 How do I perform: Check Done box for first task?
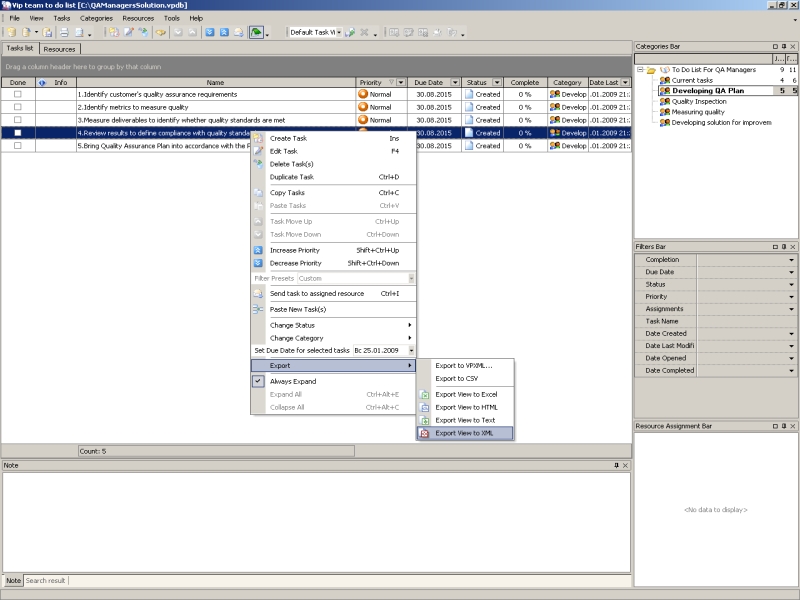pos(17,94)
